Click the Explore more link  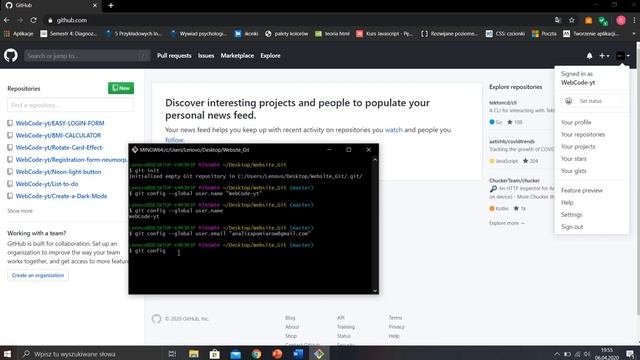tap(507, 223)
